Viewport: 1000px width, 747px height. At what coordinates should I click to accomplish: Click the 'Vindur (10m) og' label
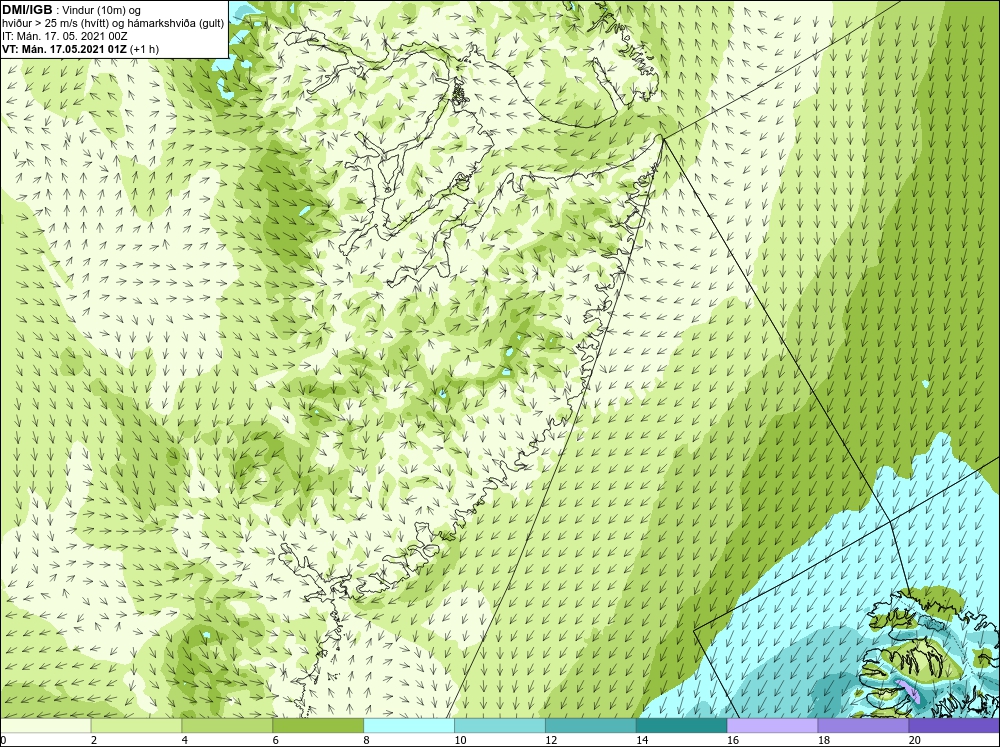103,10
